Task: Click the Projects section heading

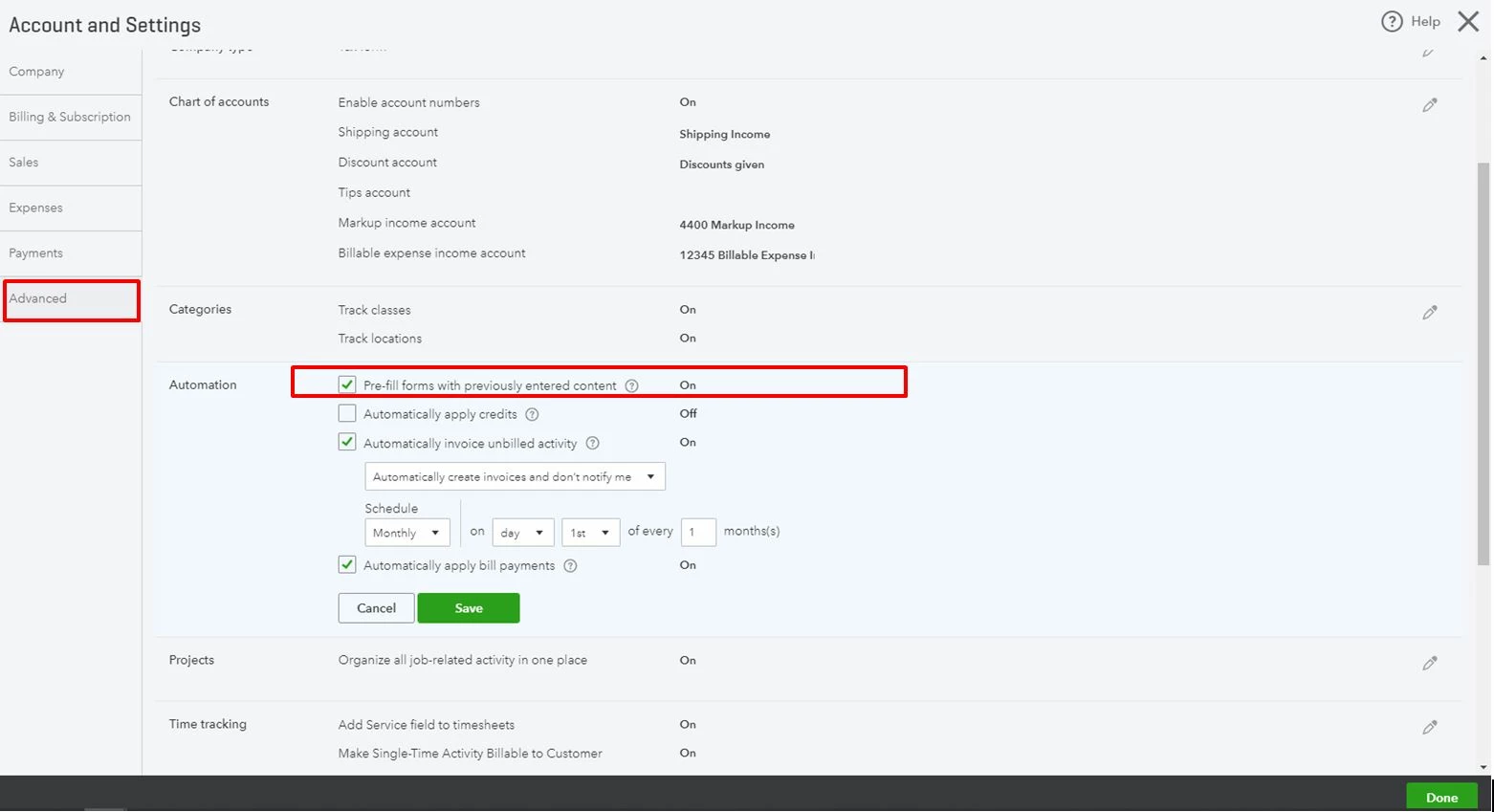Action: pyautogui.click(x=191, y=660)
